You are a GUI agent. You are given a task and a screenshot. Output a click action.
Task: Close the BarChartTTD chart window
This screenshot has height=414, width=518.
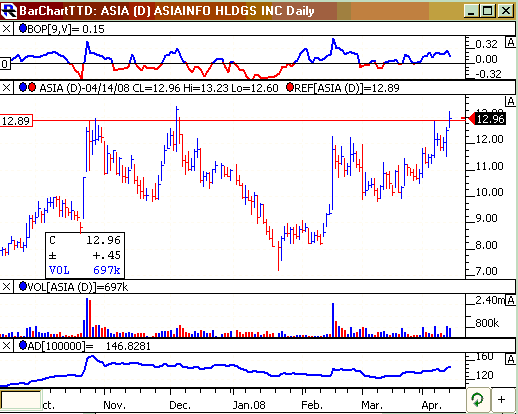[506, 11]
